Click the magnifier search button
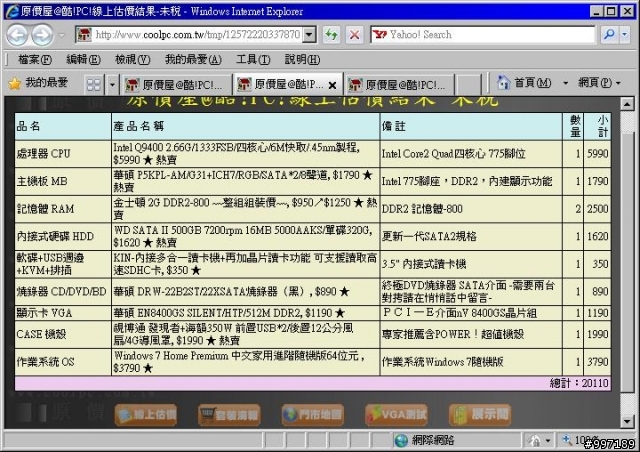640x452 pixels. point(609,35)
